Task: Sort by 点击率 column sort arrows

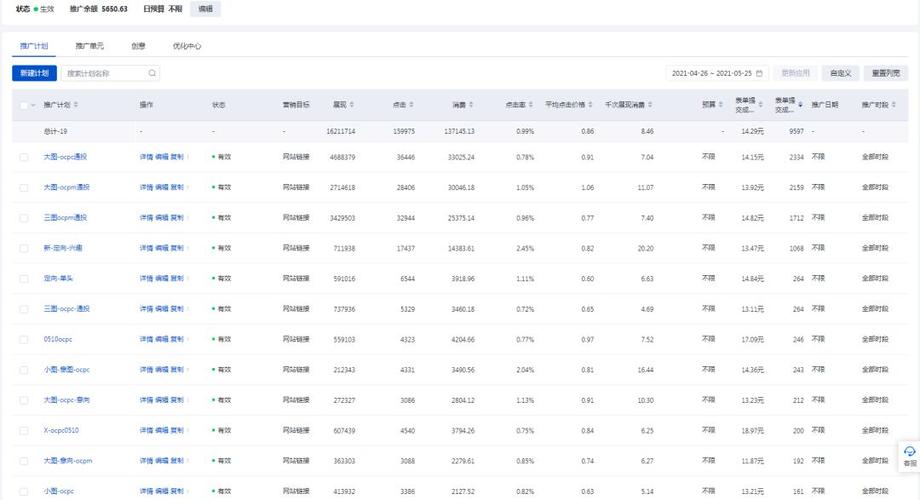Action: click(x=531, y=104)
